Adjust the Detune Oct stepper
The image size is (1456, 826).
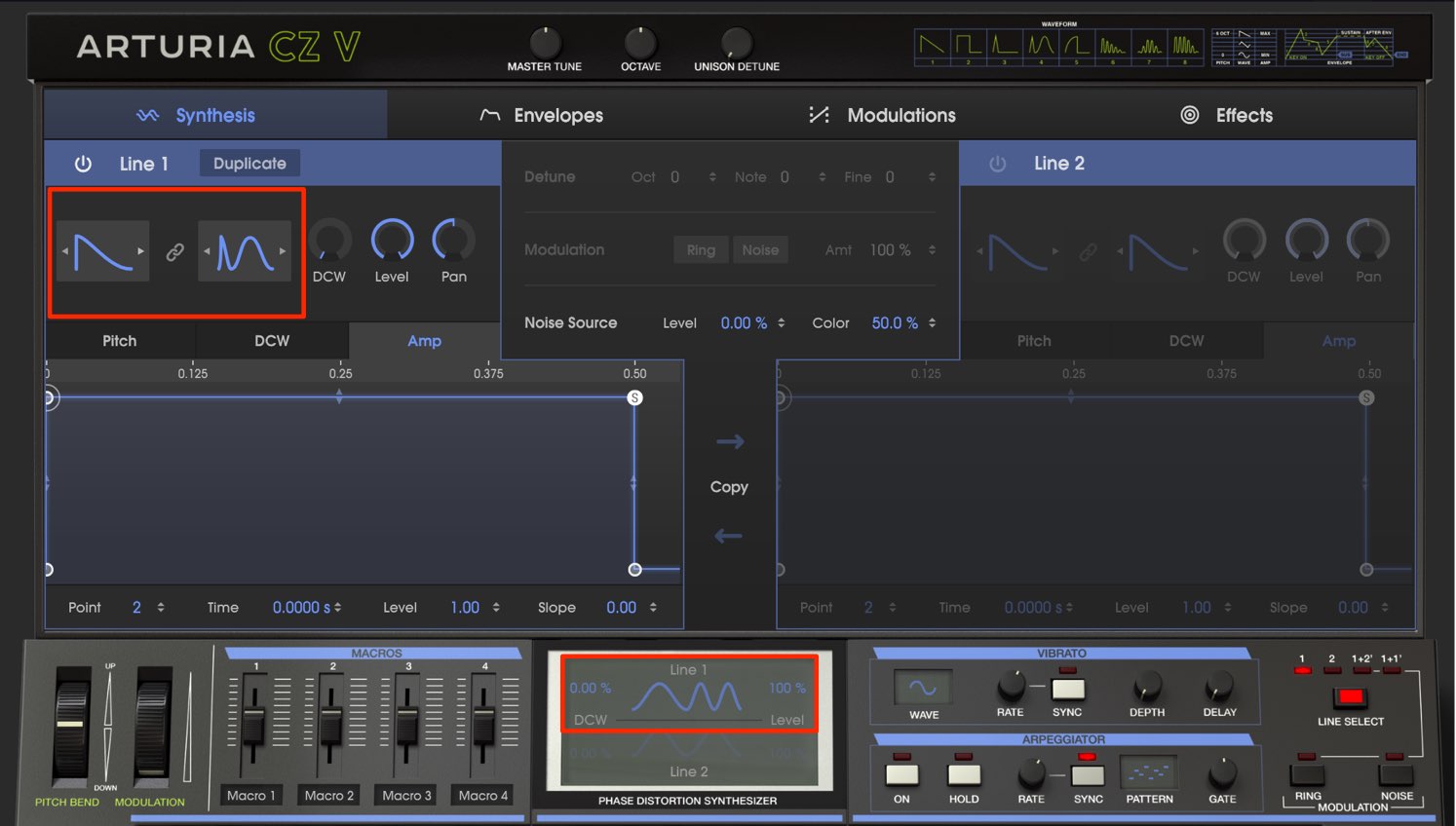712,177
